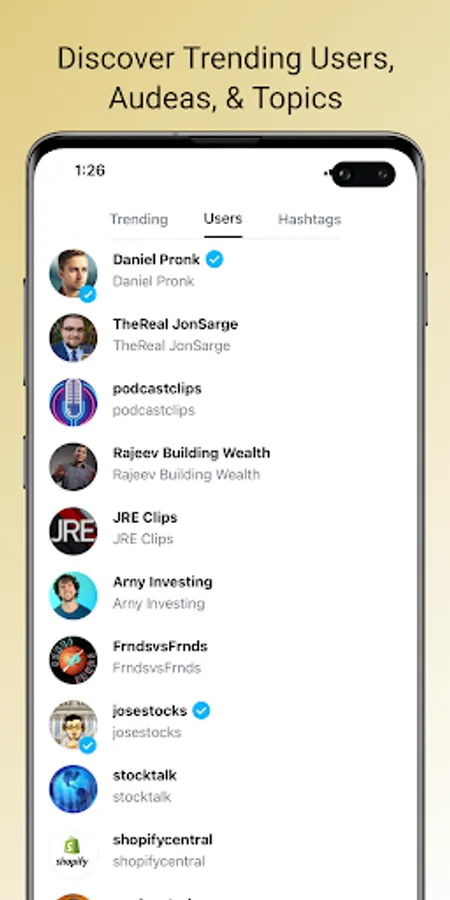Viewport: 450px width, 900px height.
Task: Tap the verified badge beside Daniel Pronk
Action: [x=215, y=259]
